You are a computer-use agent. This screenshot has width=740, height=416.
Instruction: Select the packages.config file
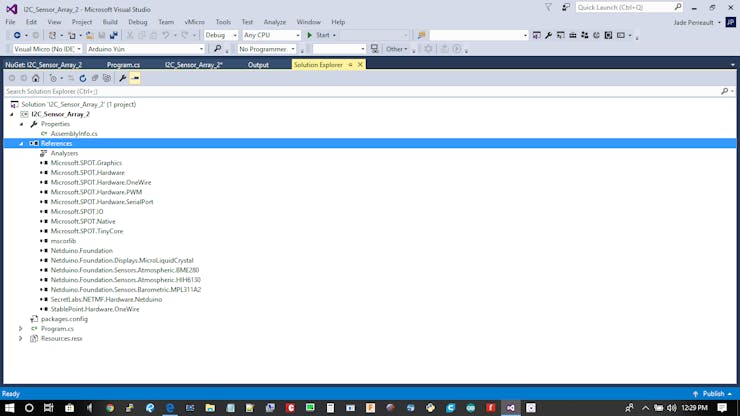64,319
